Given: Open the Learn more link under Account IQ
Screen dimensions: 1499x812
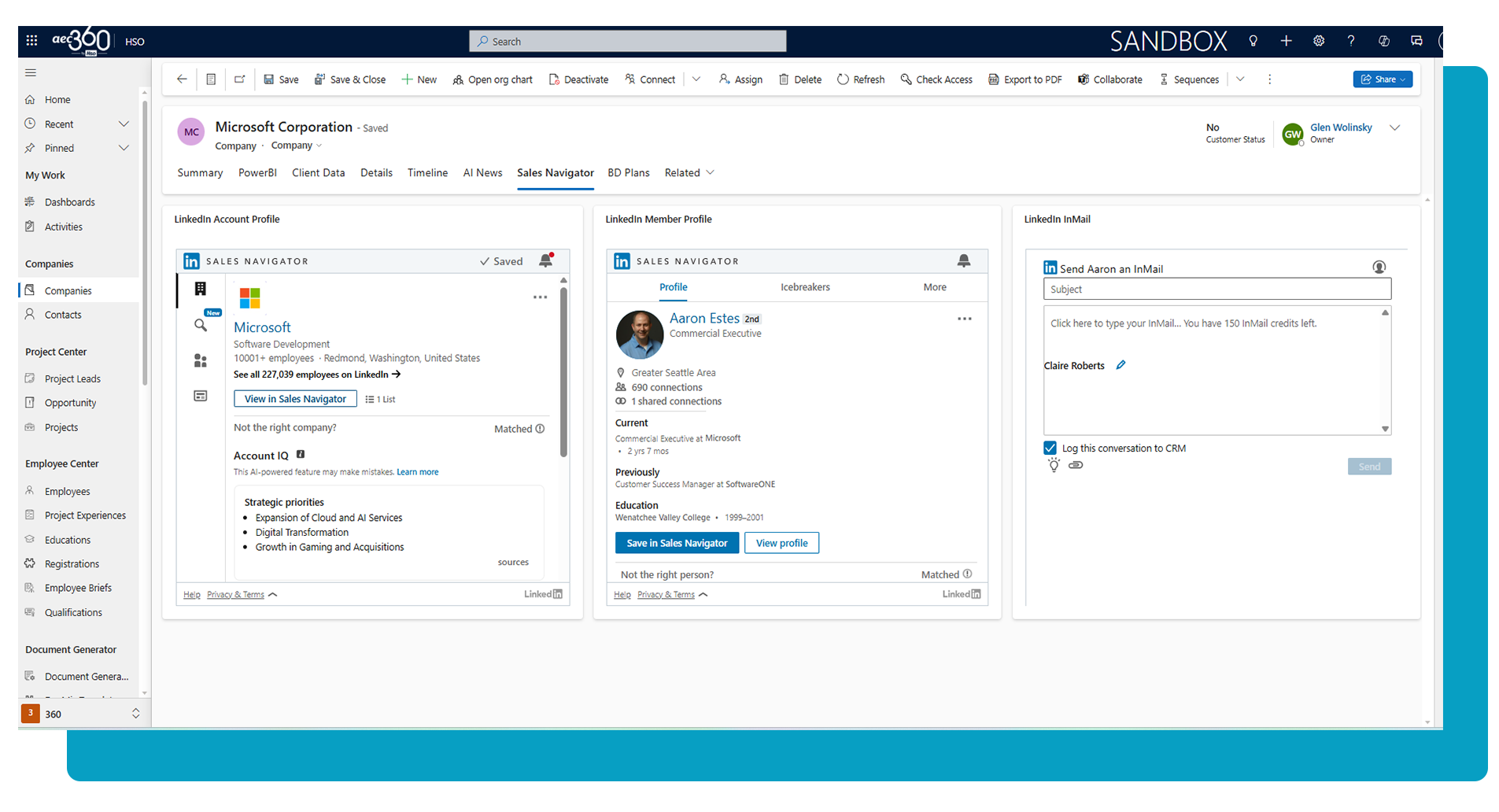Looking at the screenshot, I should click(x=417, y=472).
